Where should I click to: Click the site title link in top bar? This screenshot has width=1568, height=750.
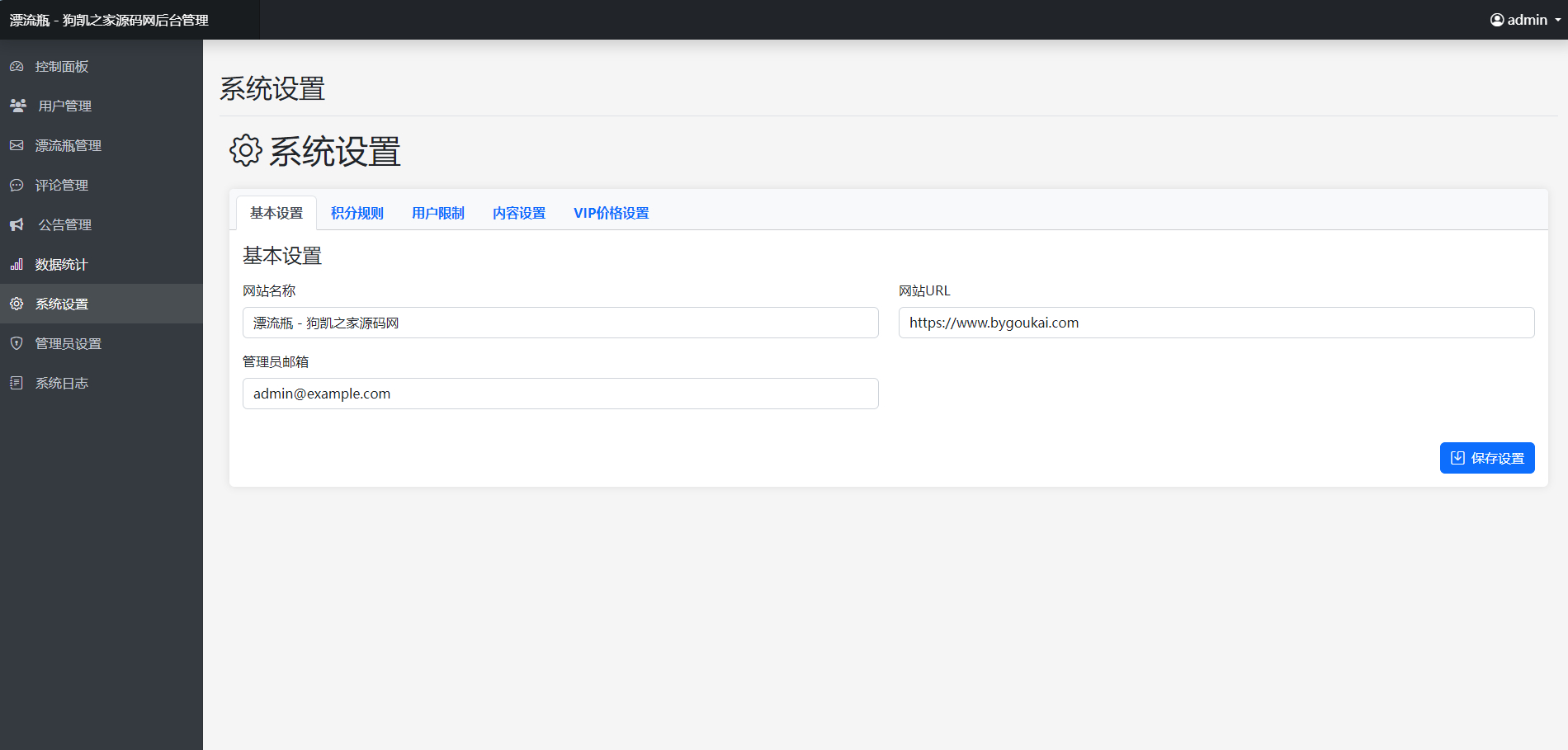pyautogui.click(x=109, y=20)
